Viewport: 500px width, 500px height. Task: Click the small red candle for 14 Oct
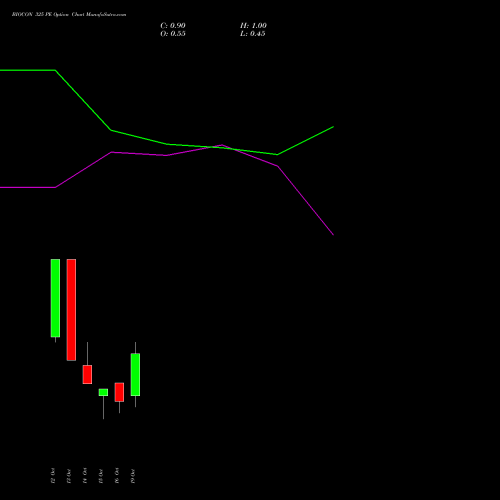coord(87,374)
